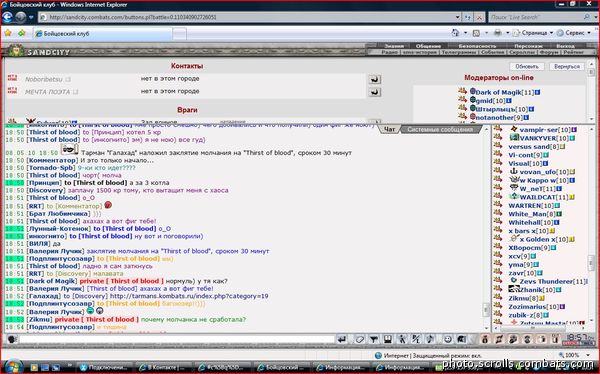The image size is (600, 374).
Task: Click the Вернуться button
Action: [567, 67]
